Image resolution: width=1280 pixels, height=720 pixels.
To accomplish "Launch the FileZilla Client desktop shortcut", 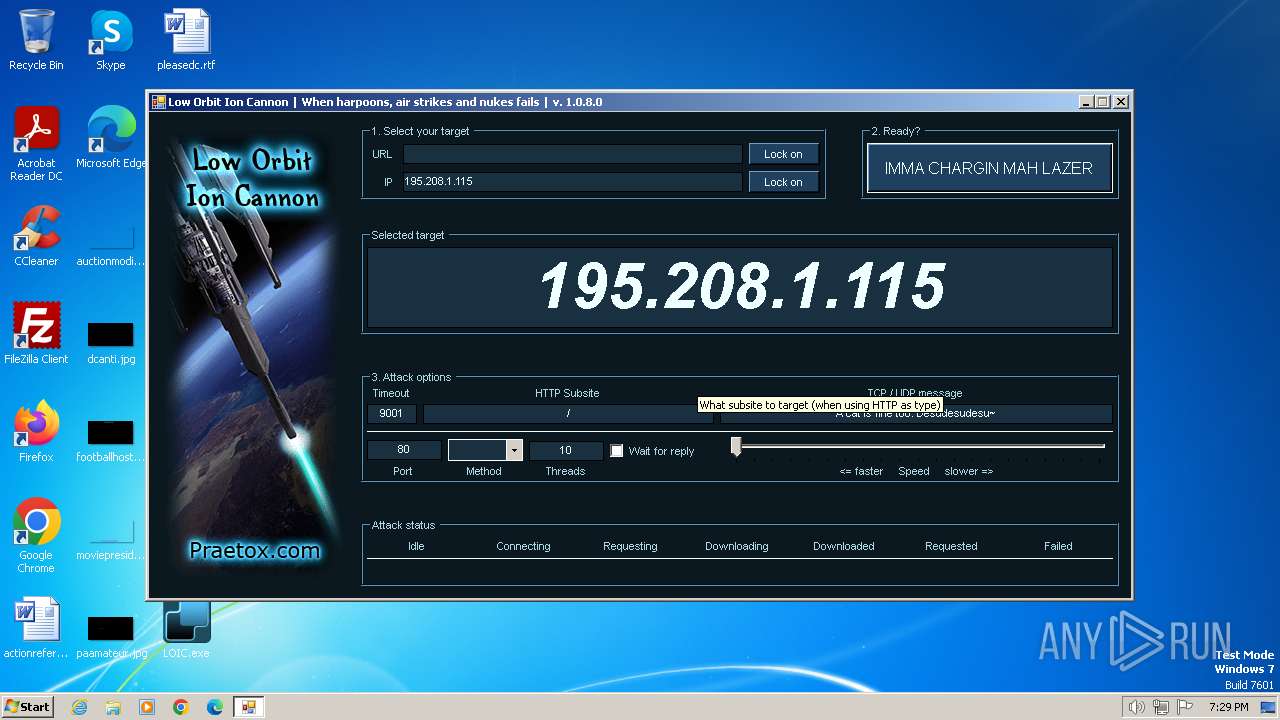I will pyautogui.click(x=36, y=334).
